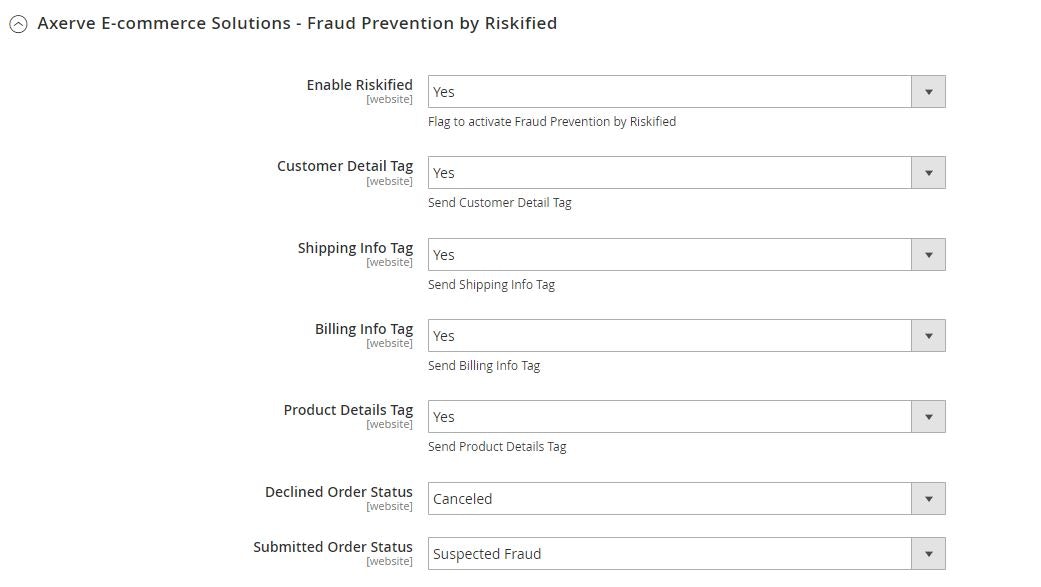
Task: Click the Shipping Info Tag label
Action: tap(355, 248)
